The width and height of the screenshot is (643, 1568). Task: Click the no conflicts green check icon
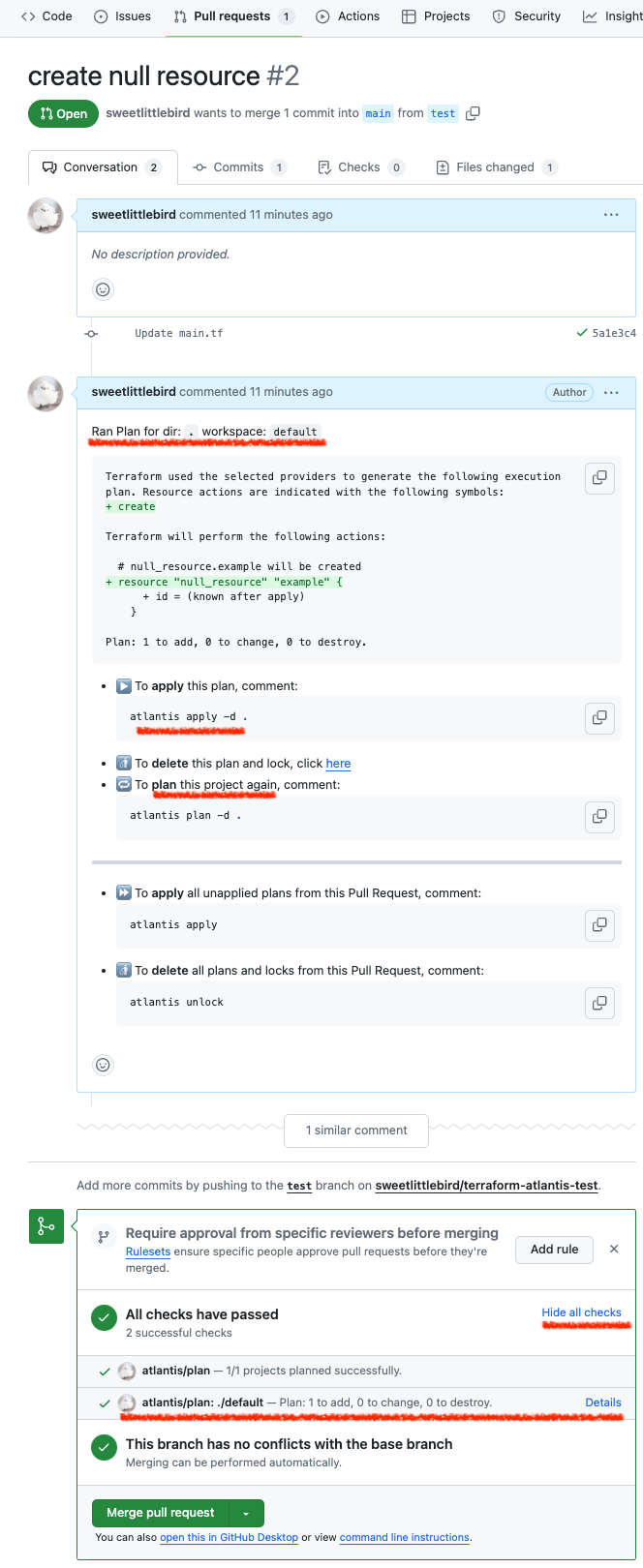[105, 1448]
